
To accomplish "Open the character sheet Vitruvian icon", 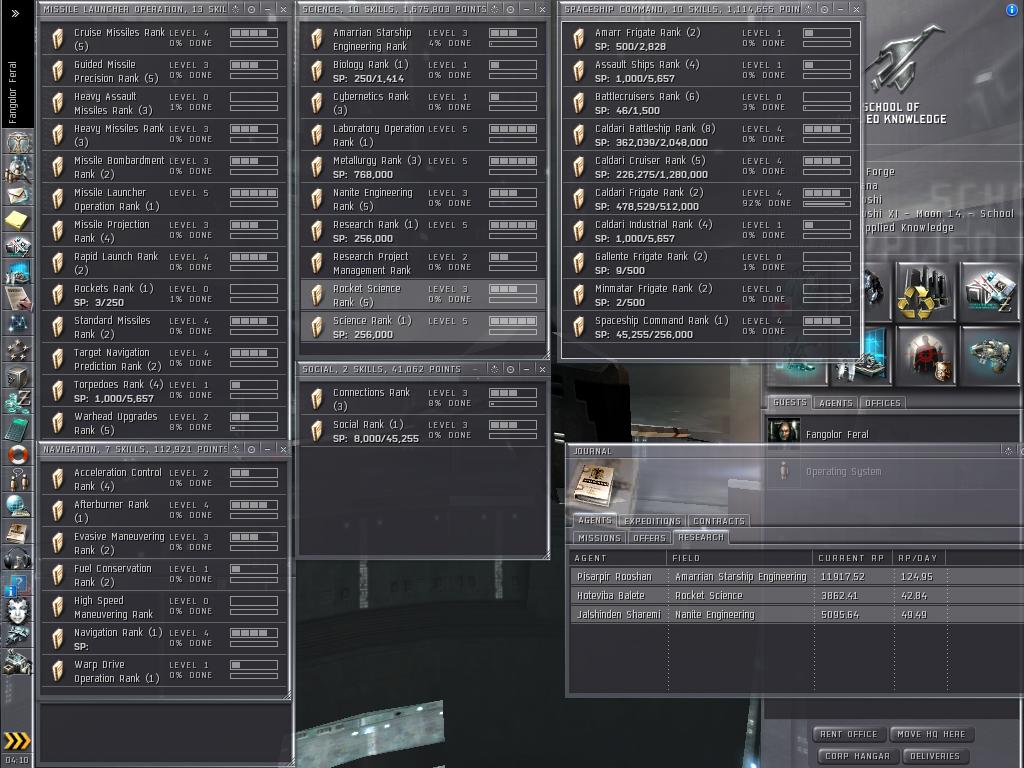I will pyautogui.click(x=18, y=142).
